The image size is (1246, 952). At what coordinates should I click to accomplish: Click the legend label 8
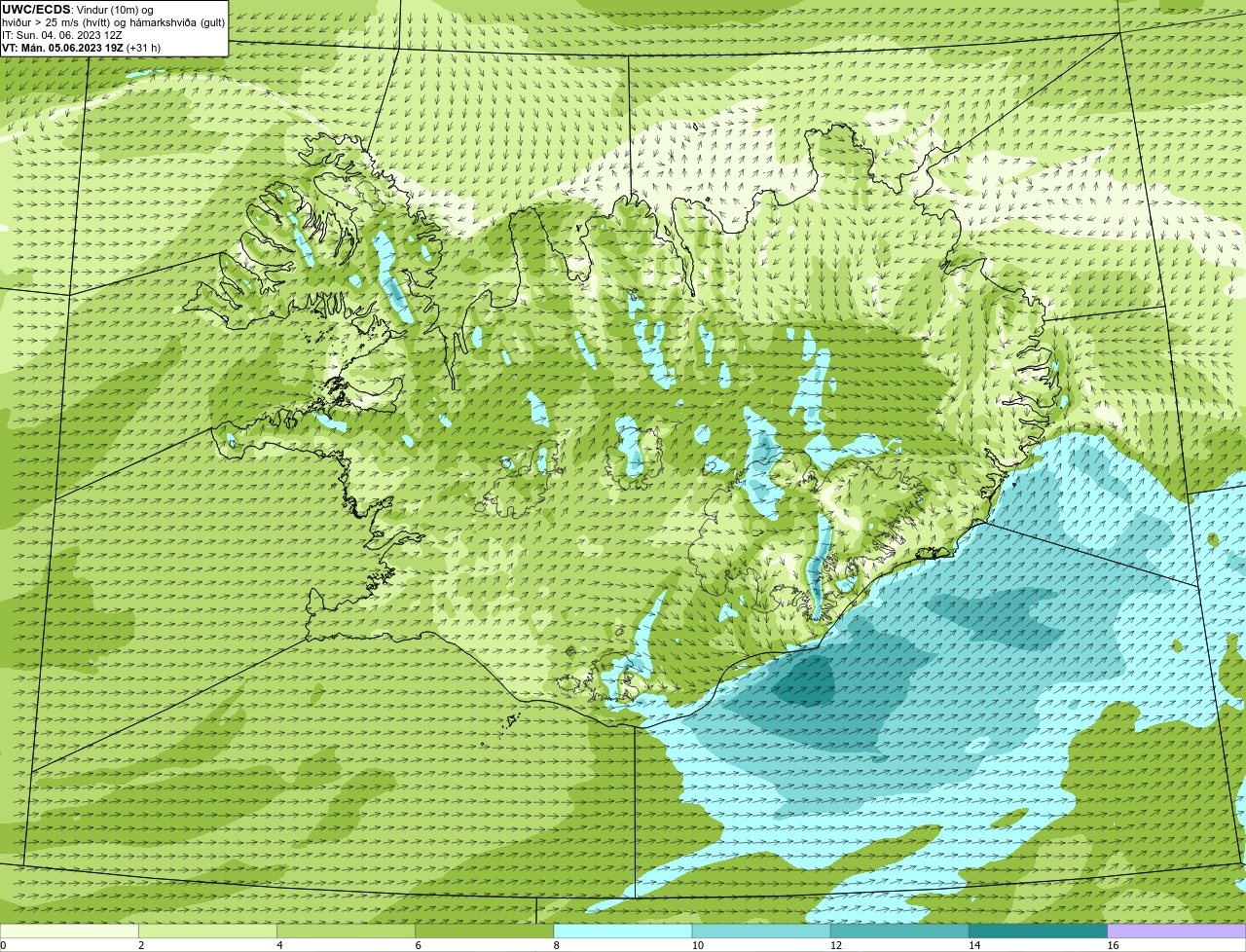[x=557, y=945]
